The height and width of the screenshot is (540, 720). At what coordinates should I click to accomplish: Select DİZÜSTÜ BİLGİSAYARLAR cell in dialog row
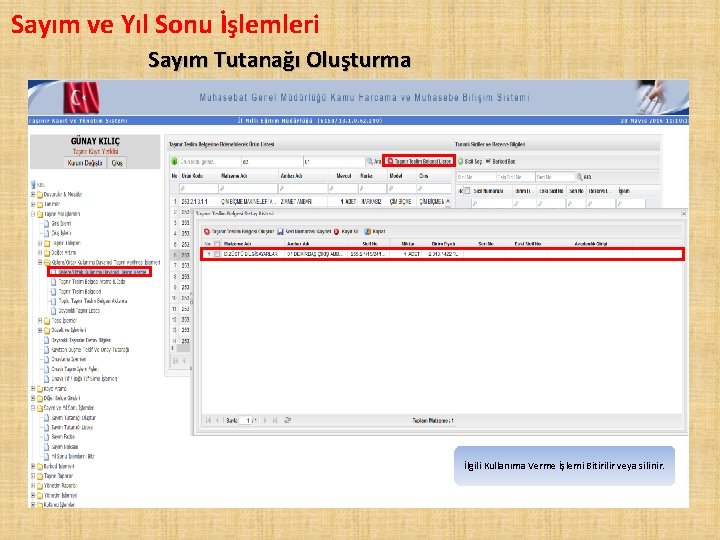click(x=250, y=254)
